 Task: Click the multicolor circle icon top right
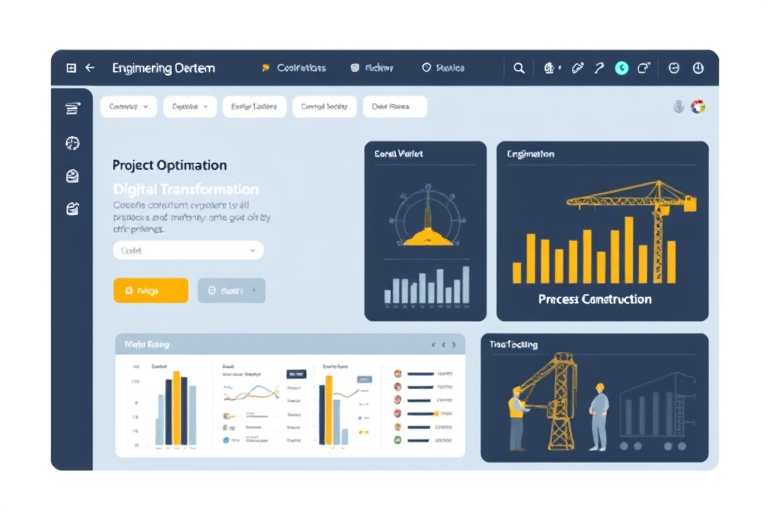click(x=698, y=106)
